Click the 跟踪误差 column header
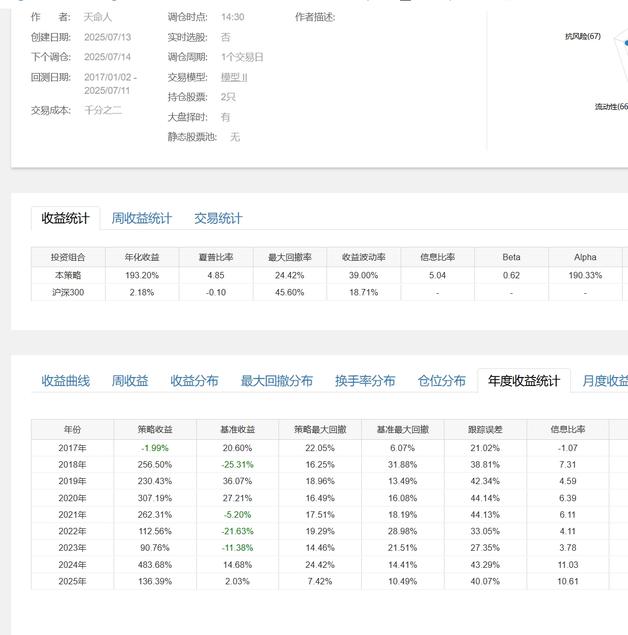The image size is (628, 635). (484, 430)
